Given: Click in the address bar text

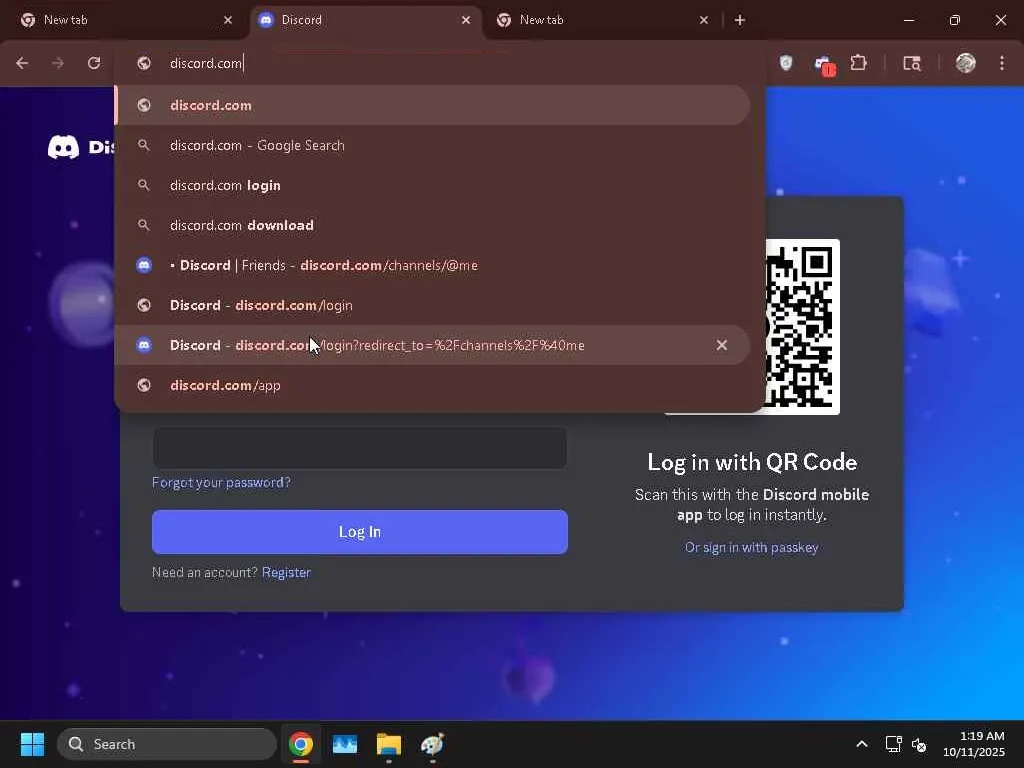Looking at the screenshot, I should (206, 63).
